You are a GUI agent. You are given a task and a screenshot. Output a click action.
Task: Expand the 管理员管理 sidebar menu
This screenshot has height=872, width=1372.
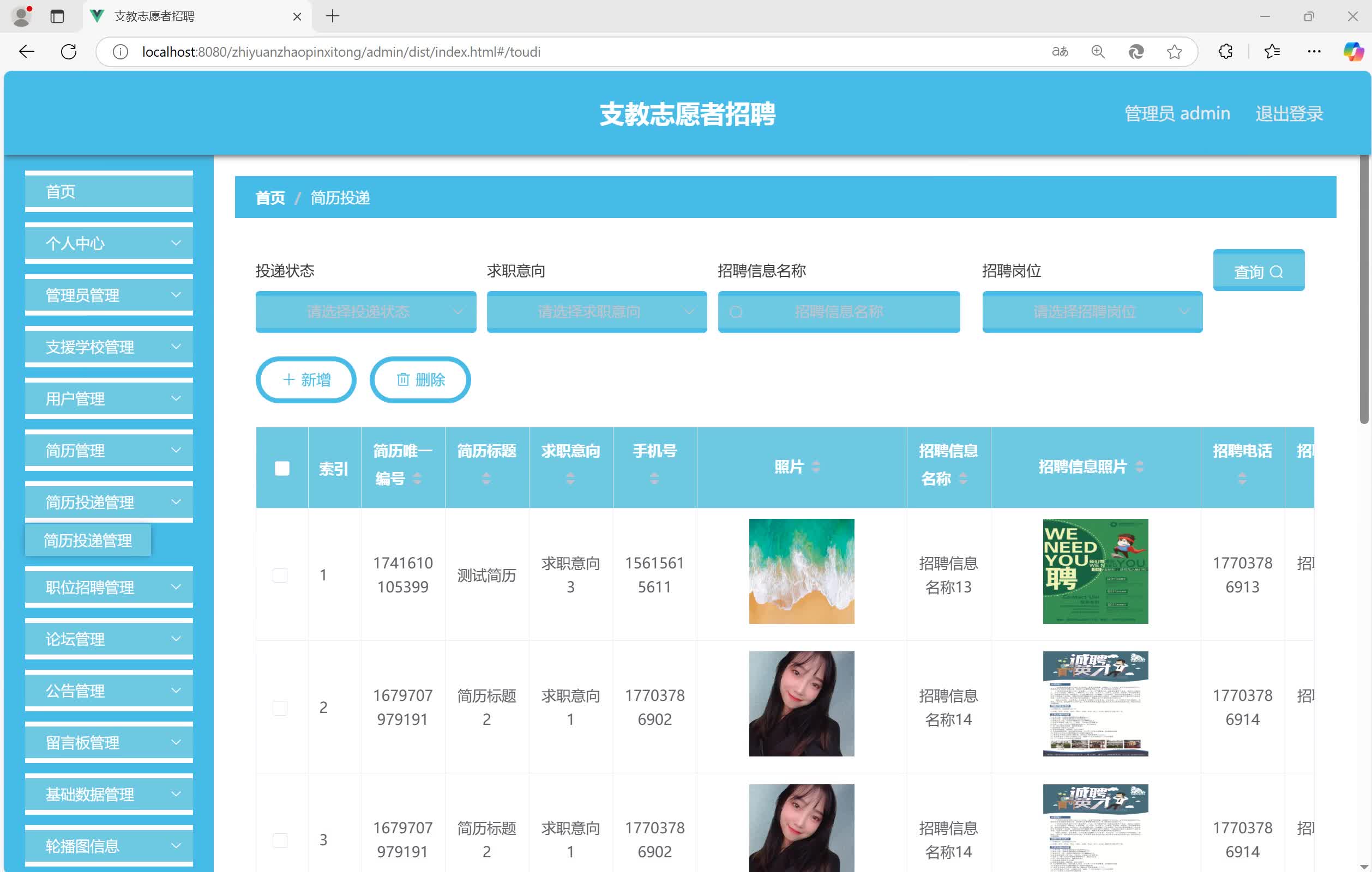coord(109,295)
